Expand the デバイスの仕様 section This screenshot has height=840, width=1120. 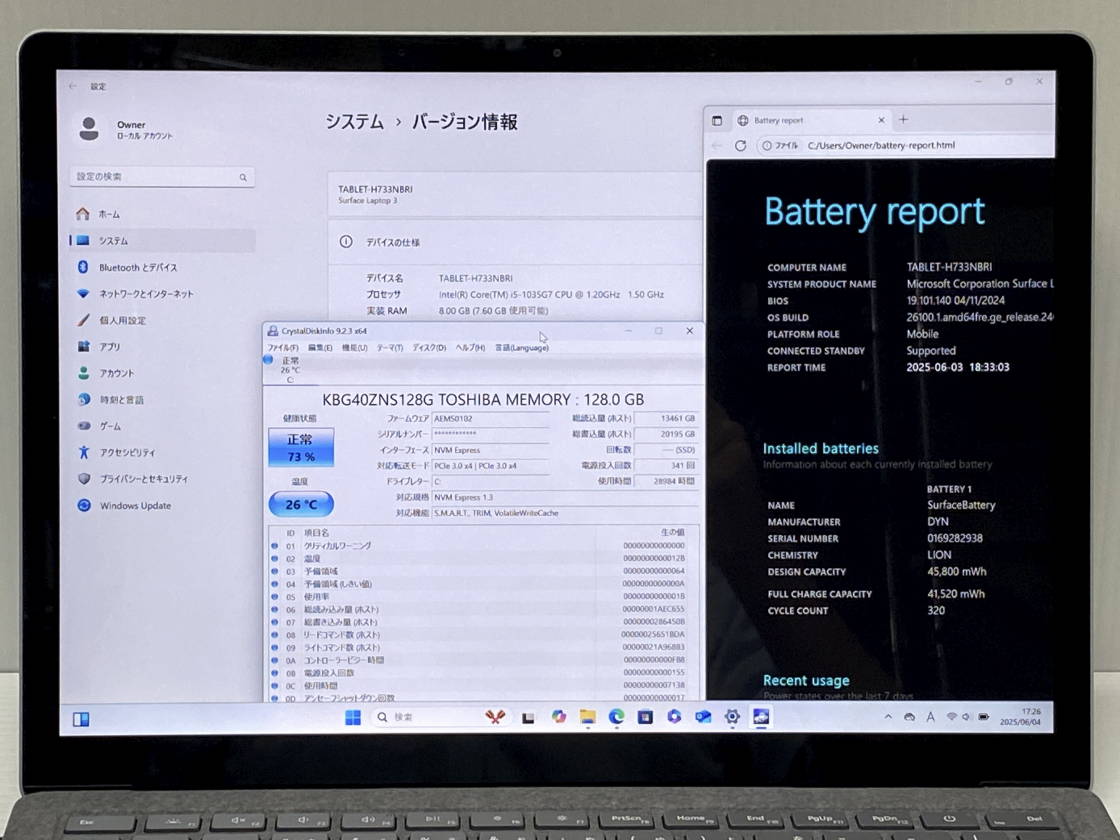click(515, 242)
